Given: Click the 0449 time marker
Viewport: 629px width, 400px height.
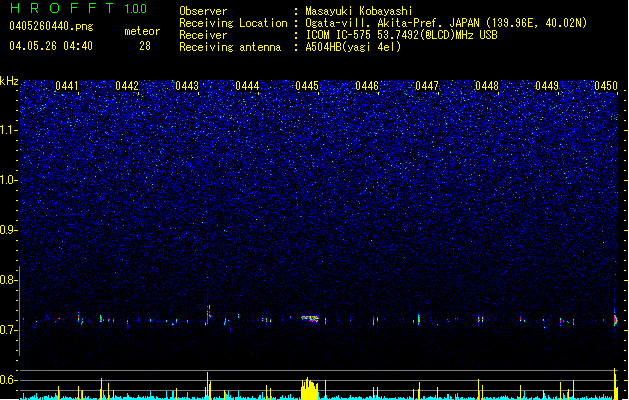Looking at the screenshot, I should pos(547,86).
